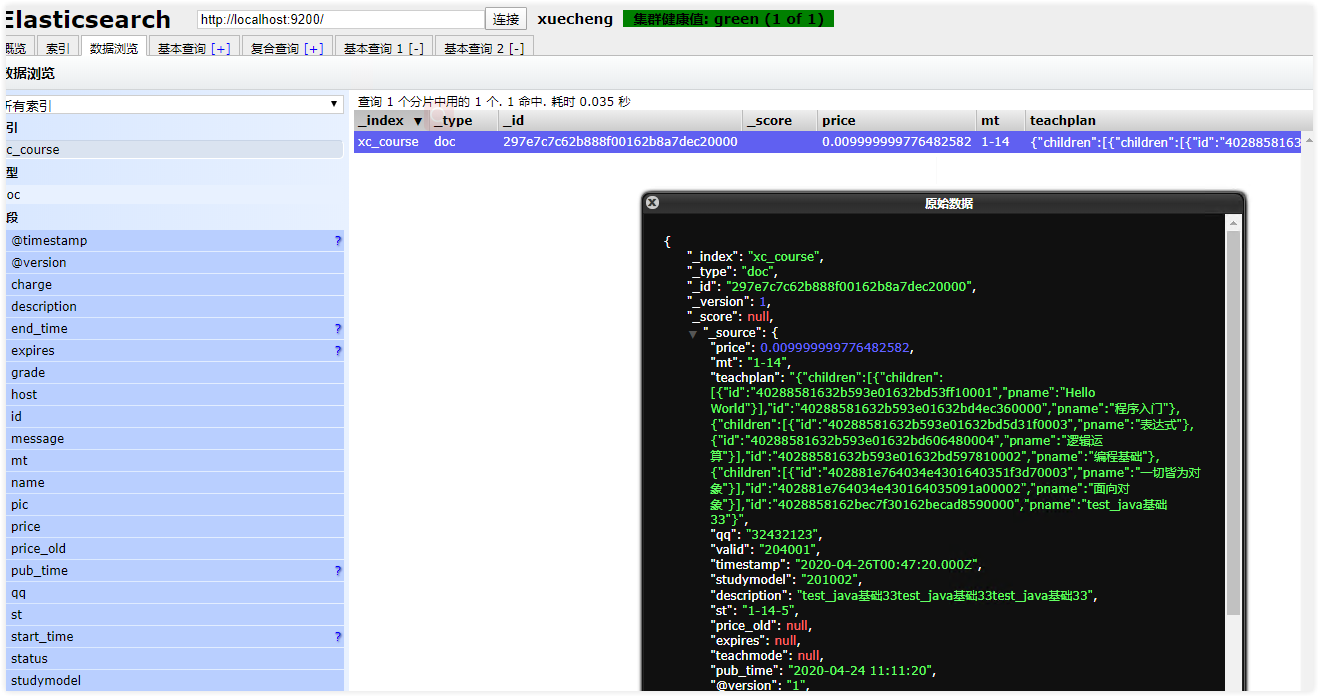The height and width of the screenshot is (697, 1319).
Task: Expand the name field filter
Action: coord(172,483)
